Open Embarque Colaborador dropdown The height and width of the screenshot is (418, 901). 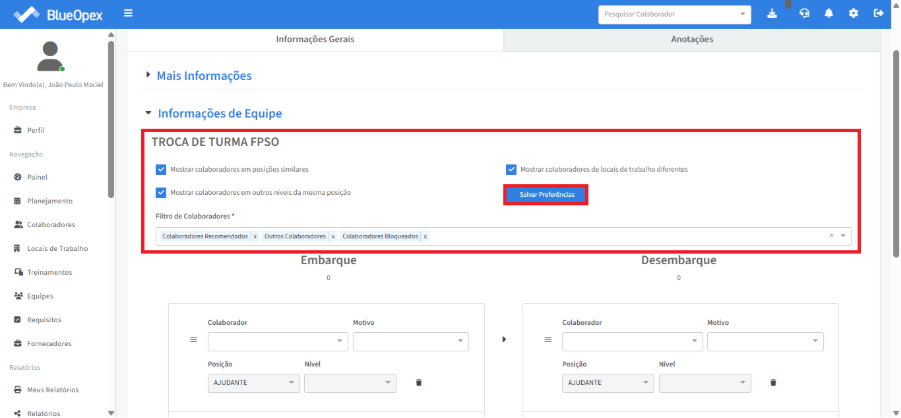coord(278,341)
